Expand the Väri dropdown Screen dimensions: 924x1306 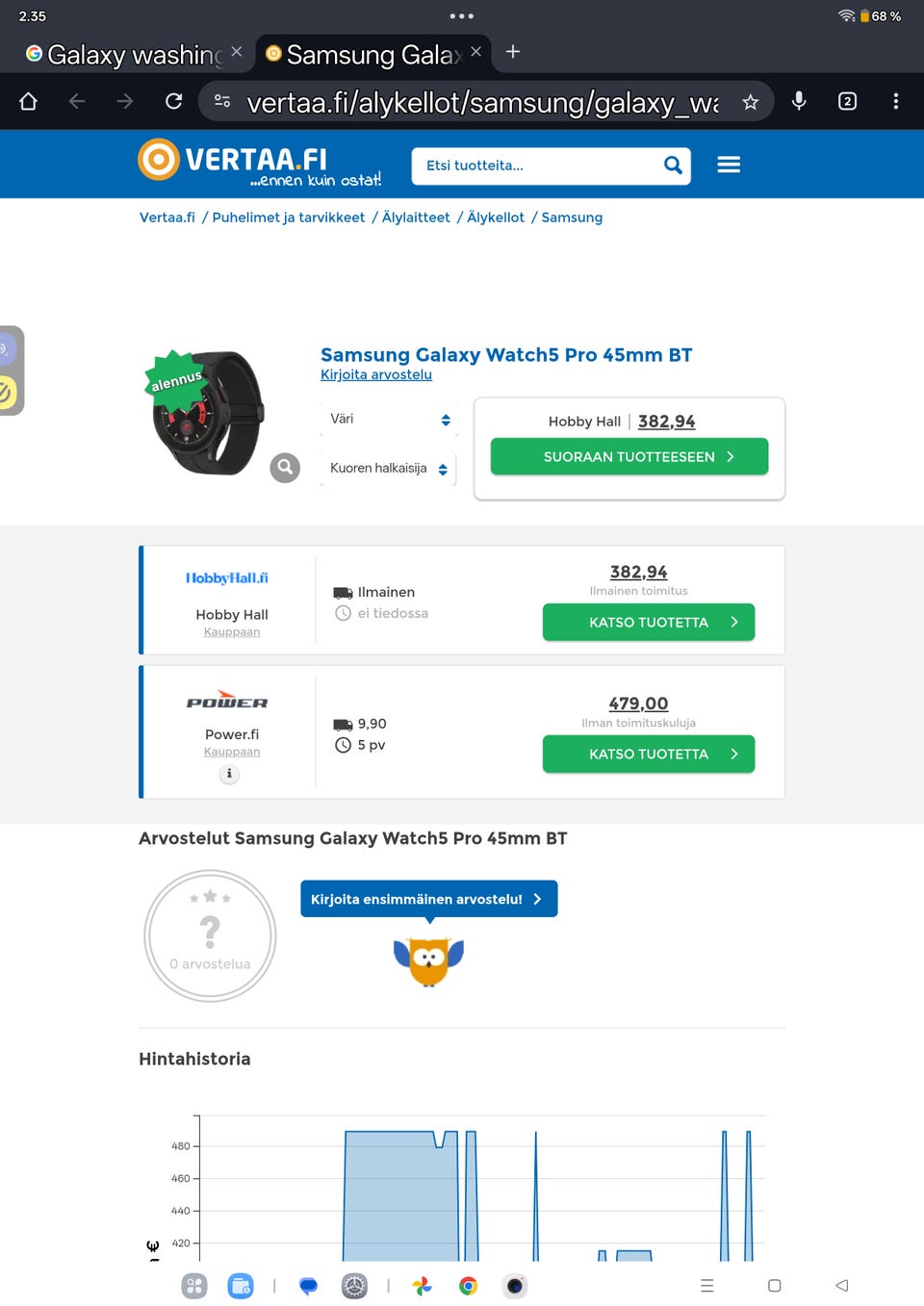(x=388, y=420)
